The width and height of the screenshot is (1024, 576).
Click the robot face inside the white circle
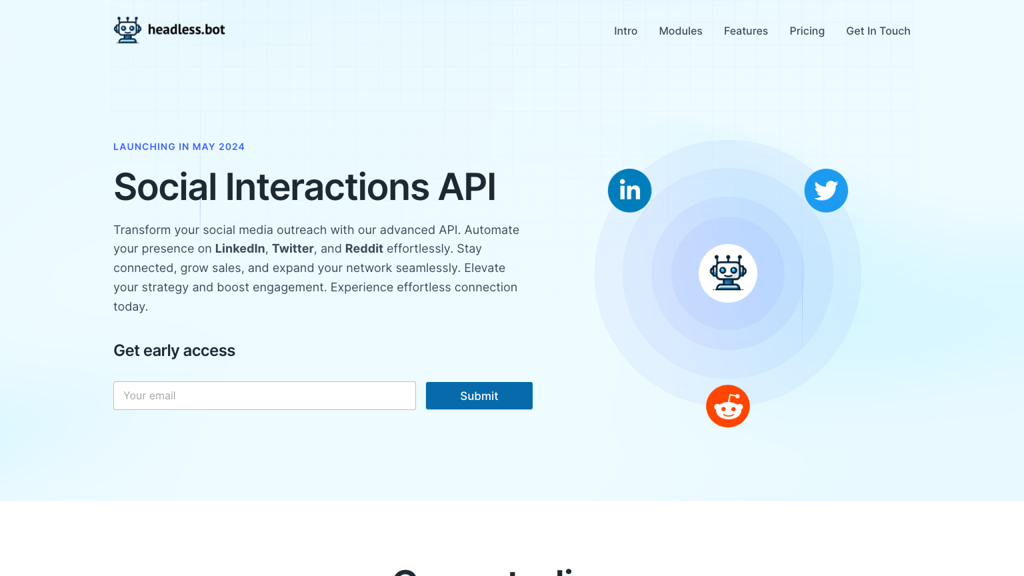(x=727, y=272)
